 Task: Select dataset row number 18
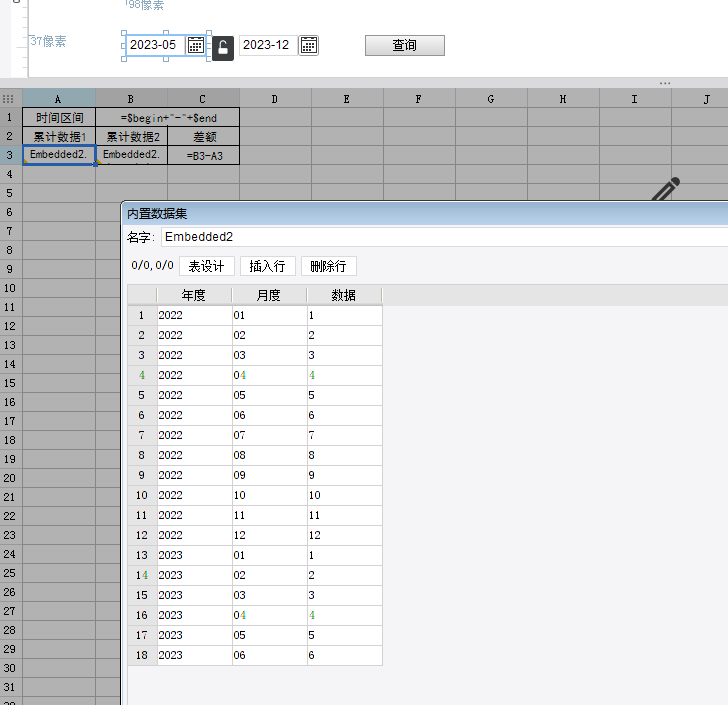(142, 655)
